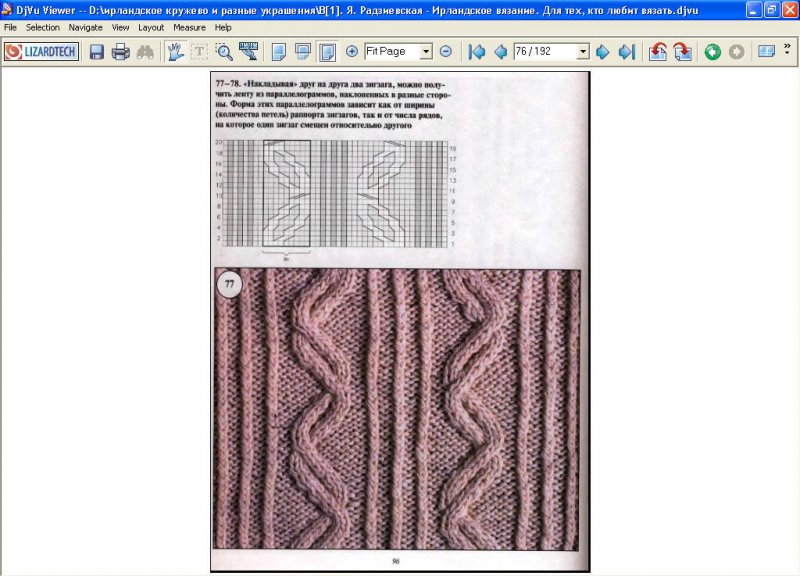Click the knitted cable pattern photo
Image resolution: width=800 pixels, height=576 pixels.
(x=397, y=409)
